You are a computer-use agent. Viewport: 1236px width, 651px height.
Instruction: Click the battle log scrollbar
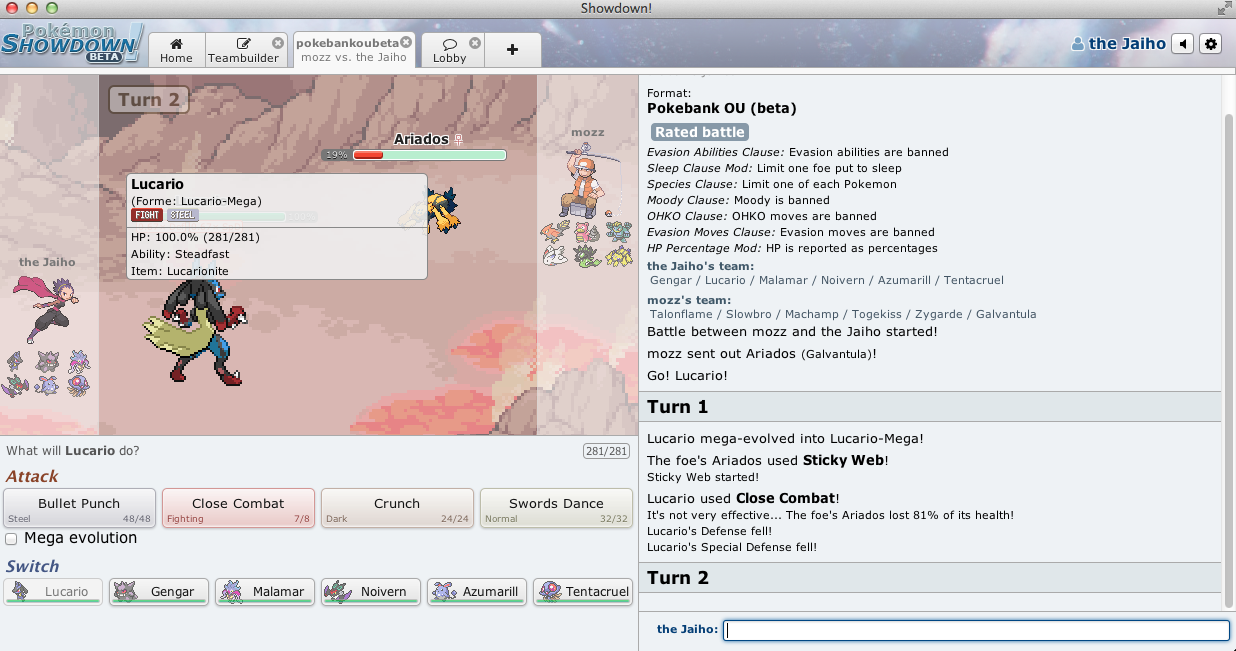pyautogui.click(x=1229, y=360)
